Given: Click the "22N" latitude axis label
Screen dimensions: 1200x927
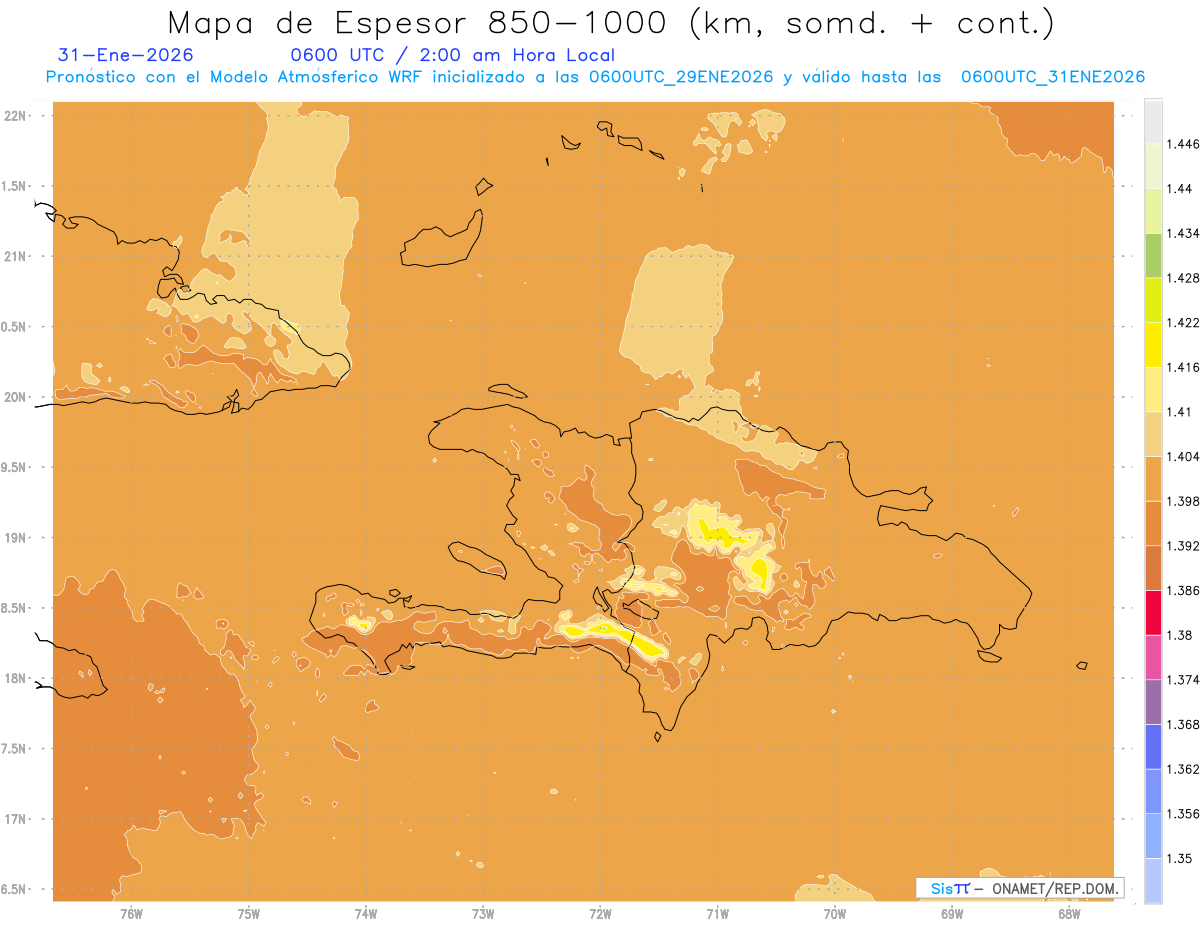Looking at the screenshot, I should (x=16, y=116).
